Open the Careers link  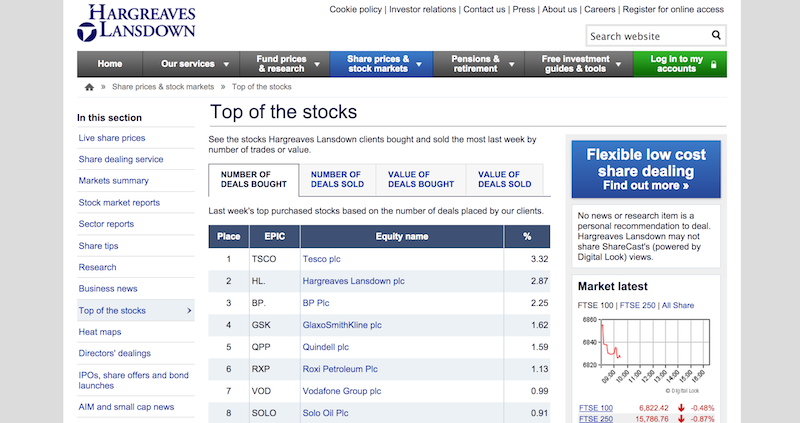click(599, 9)
